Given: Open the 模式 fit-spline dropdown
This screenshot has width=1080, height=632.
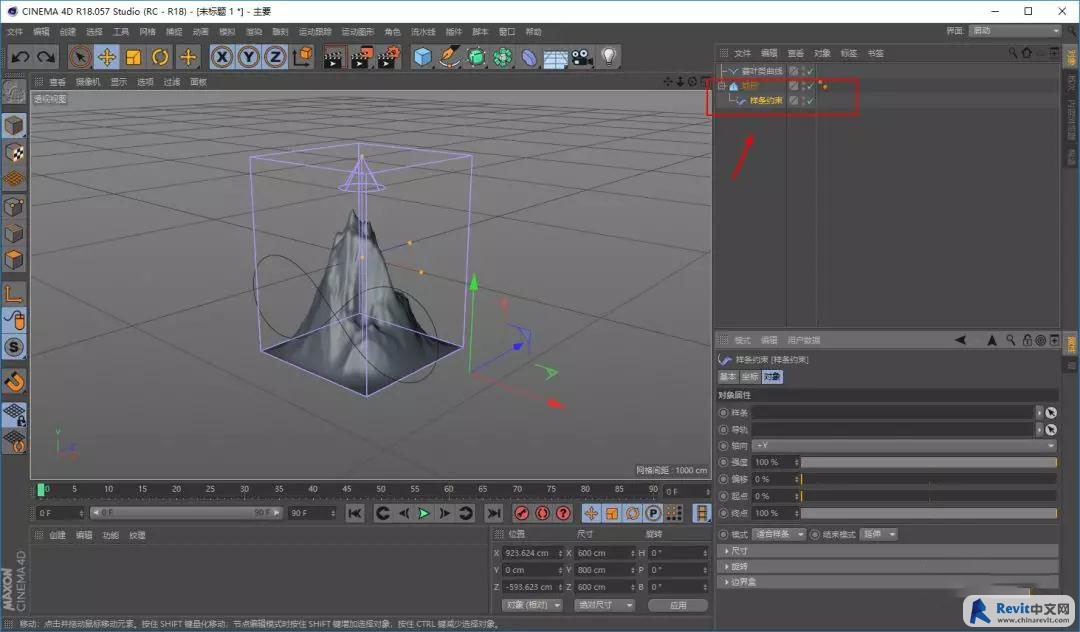Looking at the screenshot, I should click(x=779, y=534).
